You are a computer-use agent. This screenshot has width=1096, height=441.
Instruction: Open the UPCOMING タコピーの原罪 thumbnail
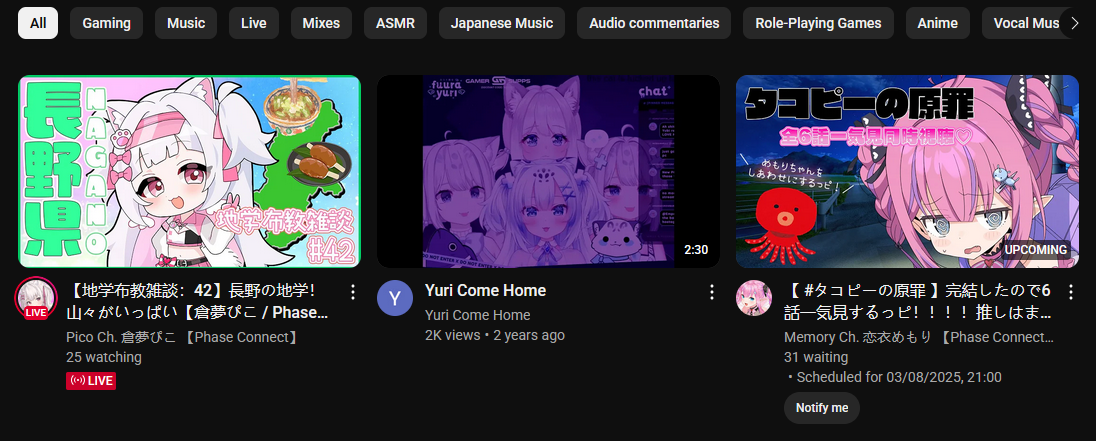pos(907,171)
